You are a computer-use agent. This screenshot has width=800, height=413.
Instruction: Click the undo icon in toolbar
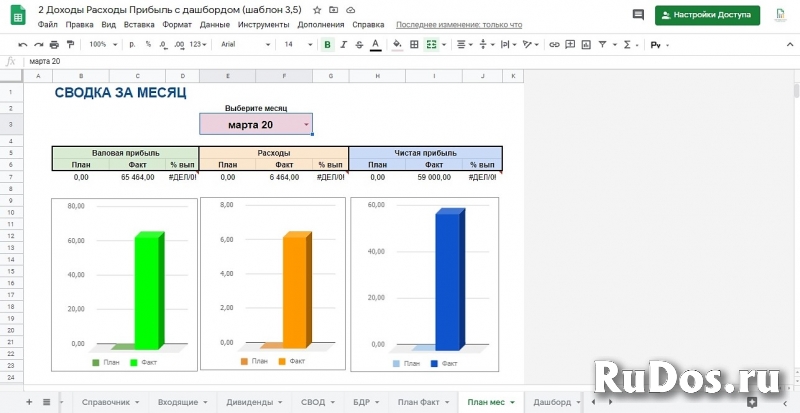click(x=24, y=45)
